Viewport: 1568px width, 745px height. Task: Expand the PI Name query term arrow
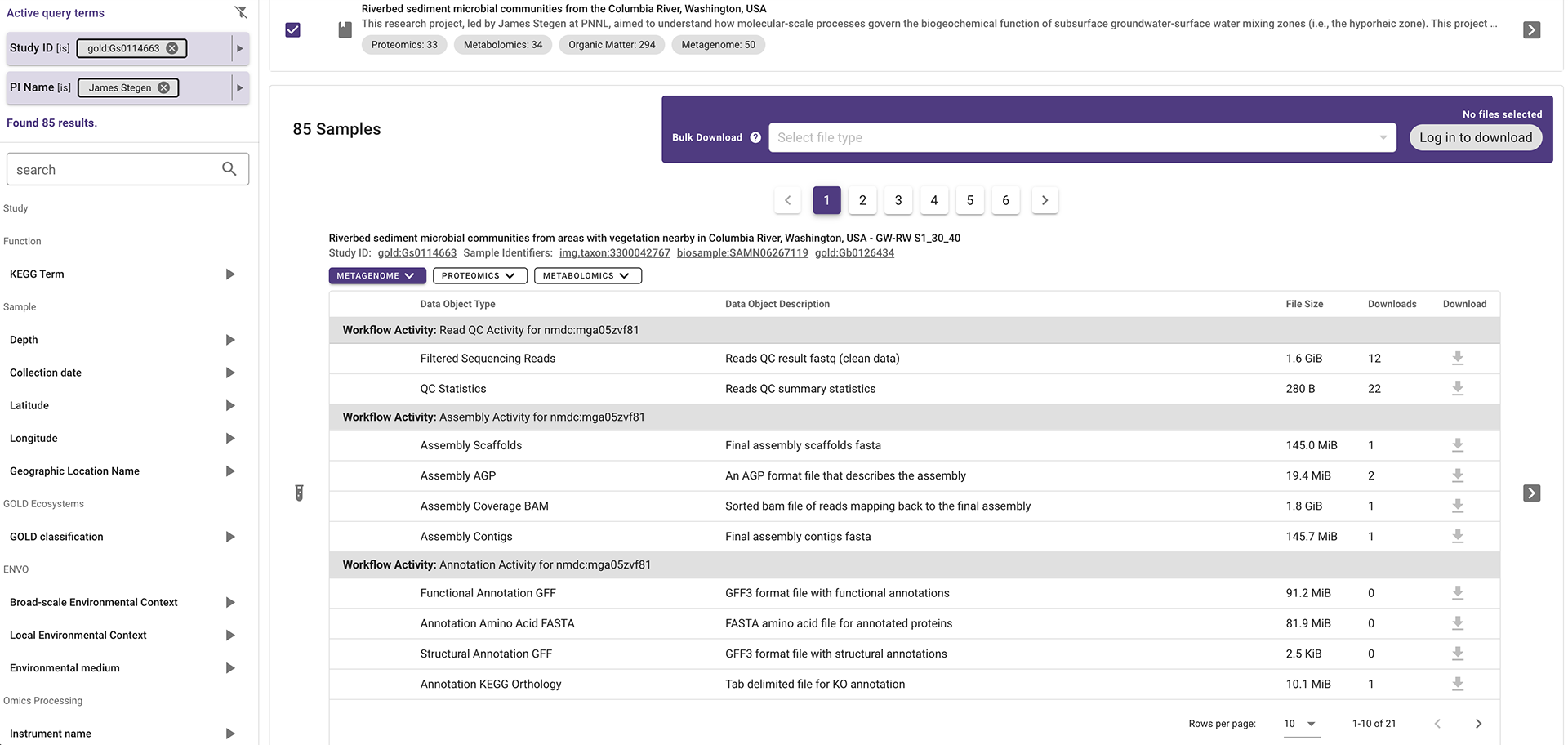pyautogui.click(x=239, y=87)
